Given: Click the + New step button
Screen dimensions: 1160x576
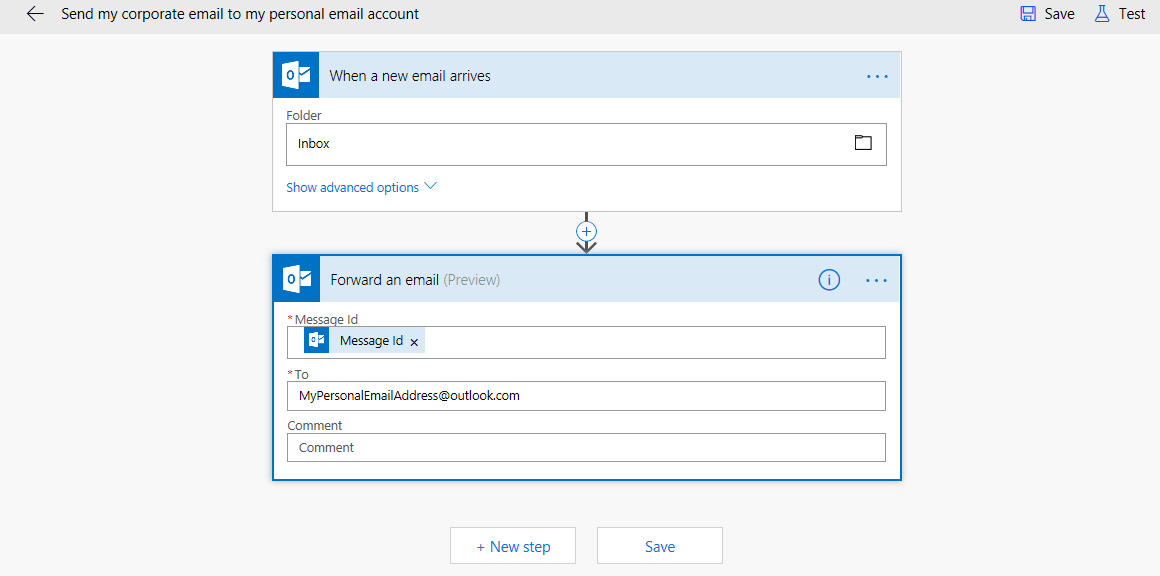Looking at the screenshot, I should (x=513, y=546).
